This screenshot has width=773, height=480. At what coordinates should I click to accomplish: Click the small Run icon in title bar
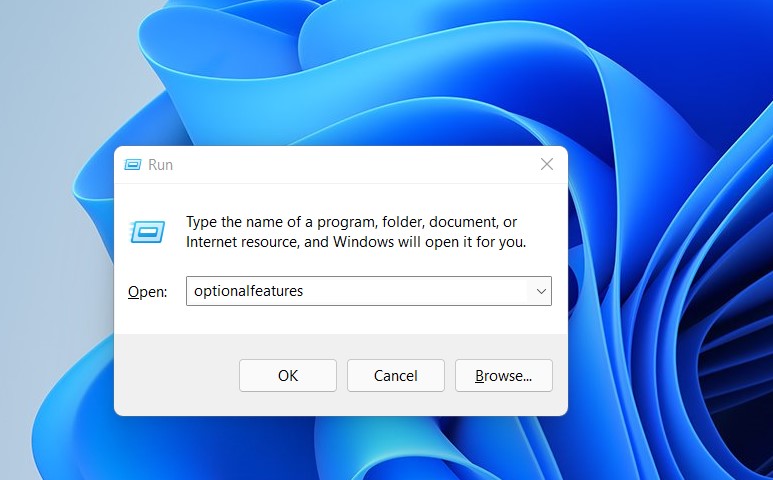point(133,165)
